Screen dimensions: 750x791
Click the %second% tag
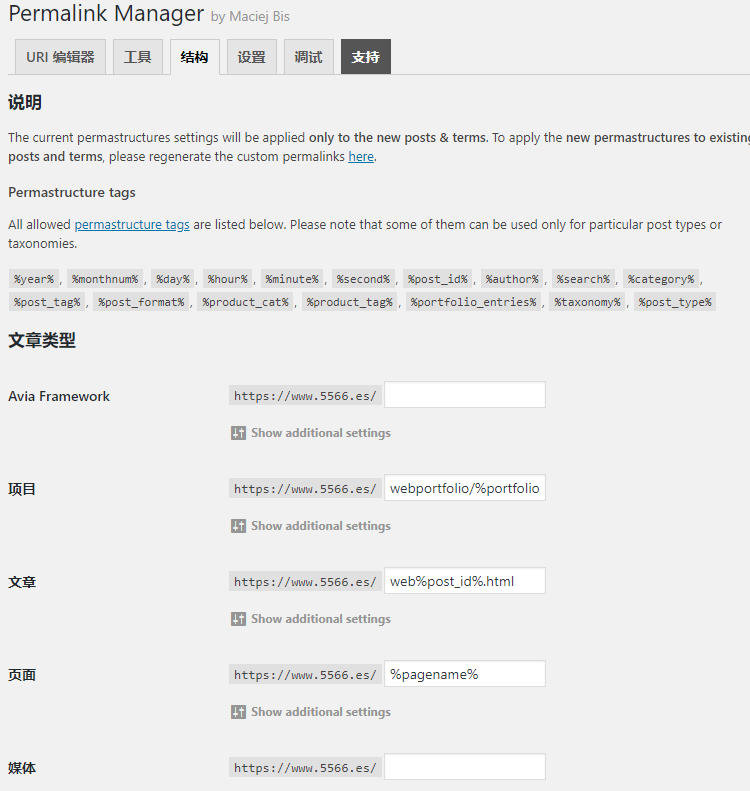(364, 279)
